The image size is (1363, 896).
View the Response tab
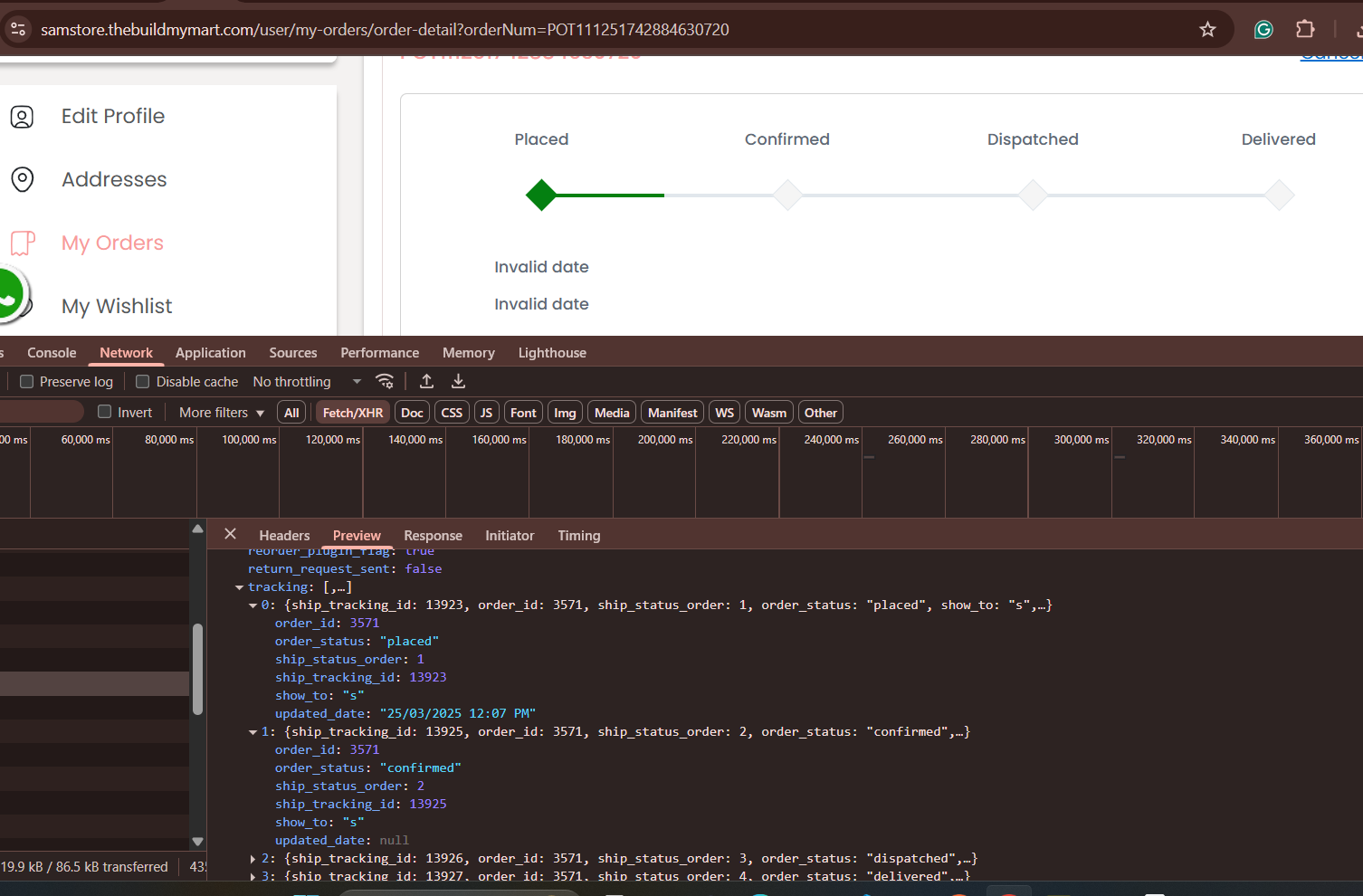coord(433,536)
